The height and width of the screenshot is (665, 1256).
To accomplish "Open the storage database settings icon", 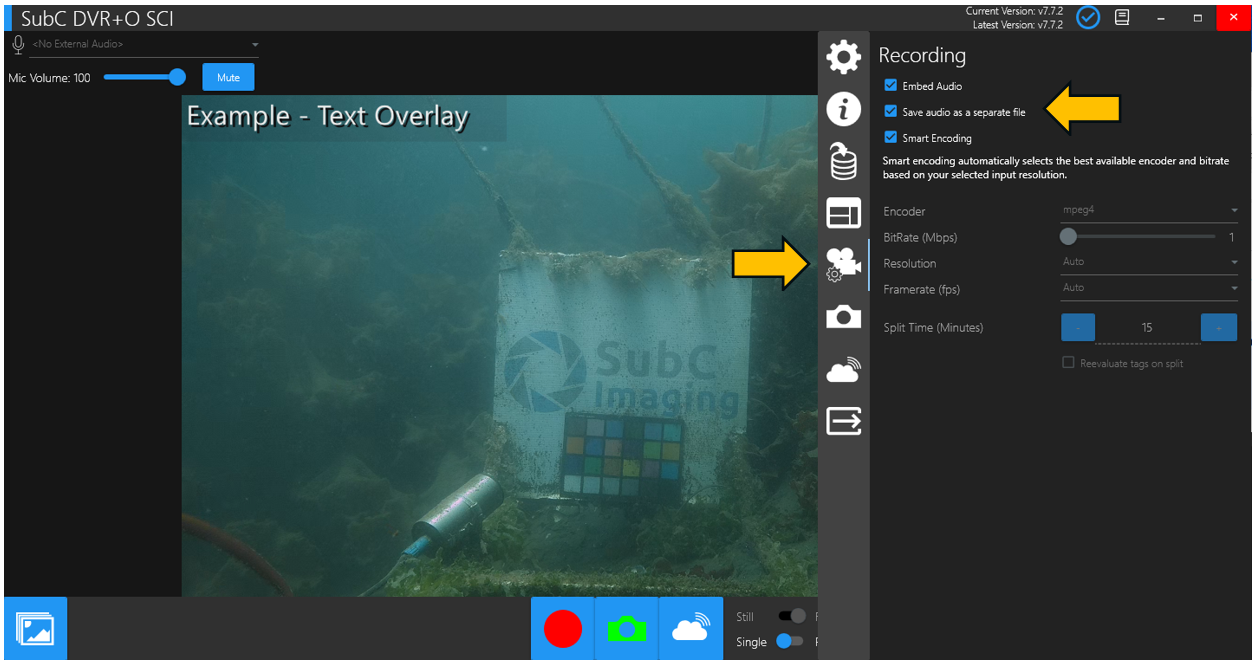I will (x=843, y=161).
